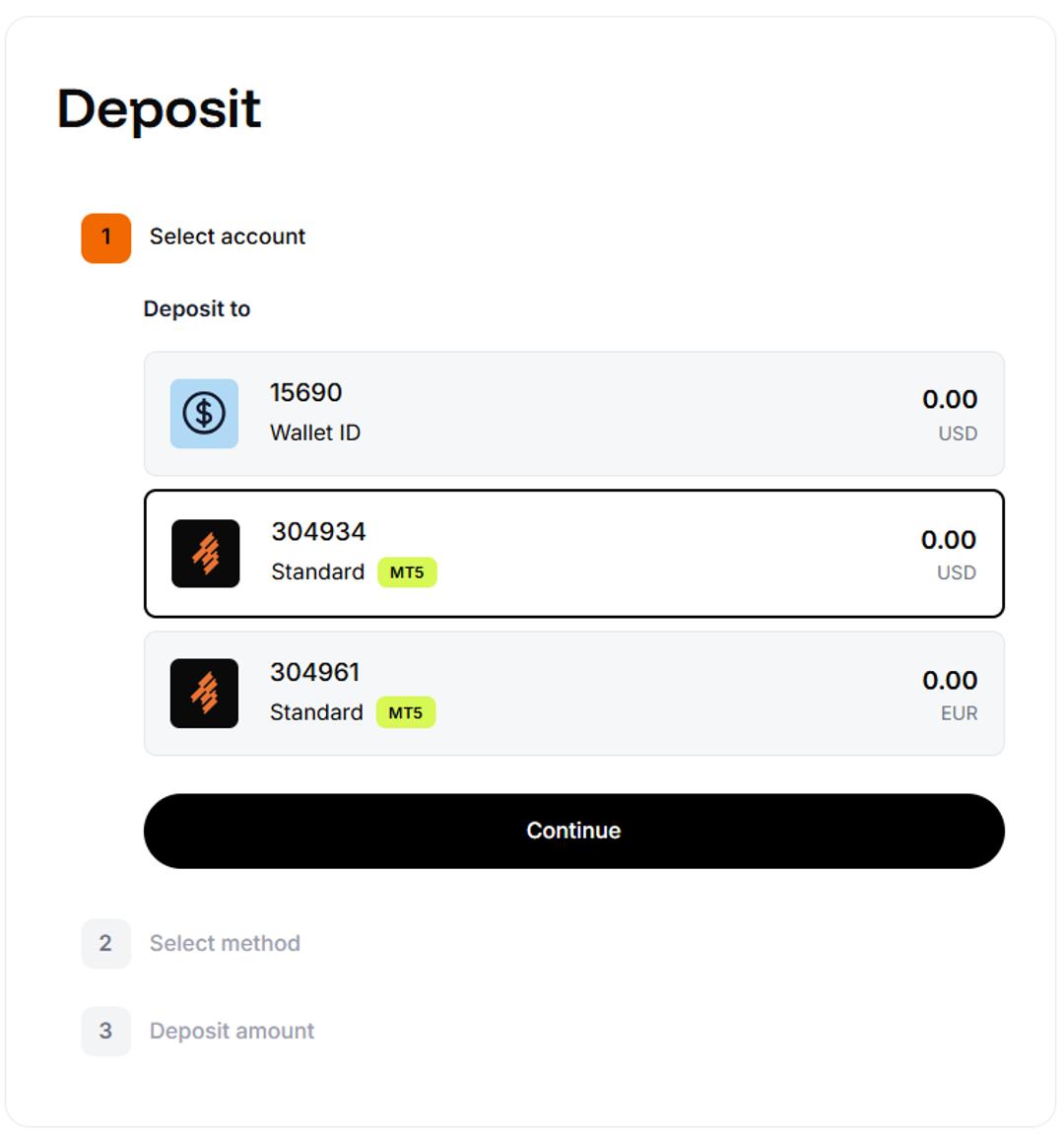This screenshot has width=1064, height=1141.
Task: Click the MT5 badge on account 304961
Action: [405, 712]
